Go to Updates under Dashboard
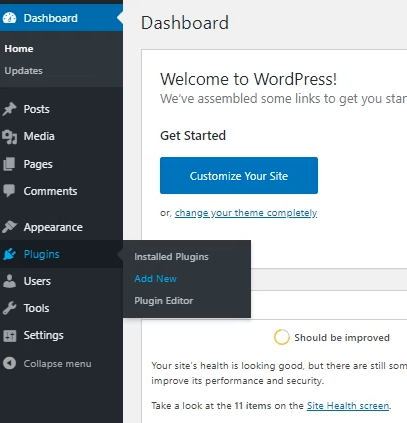This screenshot has height=423, width=407. [23, 71]
